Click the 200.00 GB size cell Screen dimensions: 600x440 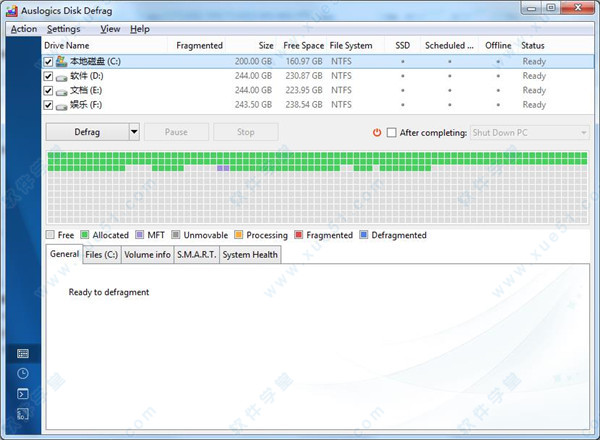[x=253, y=62]
